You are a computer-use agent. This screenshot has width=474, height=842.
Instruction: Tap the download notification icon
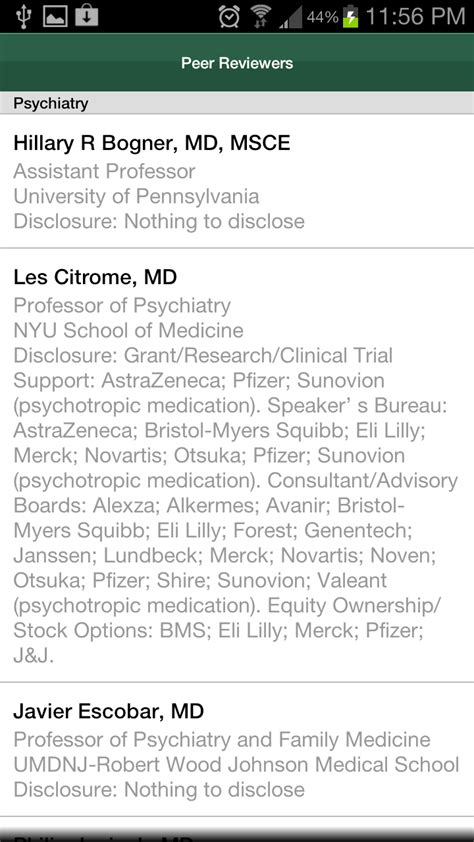(x=86, y=16)
